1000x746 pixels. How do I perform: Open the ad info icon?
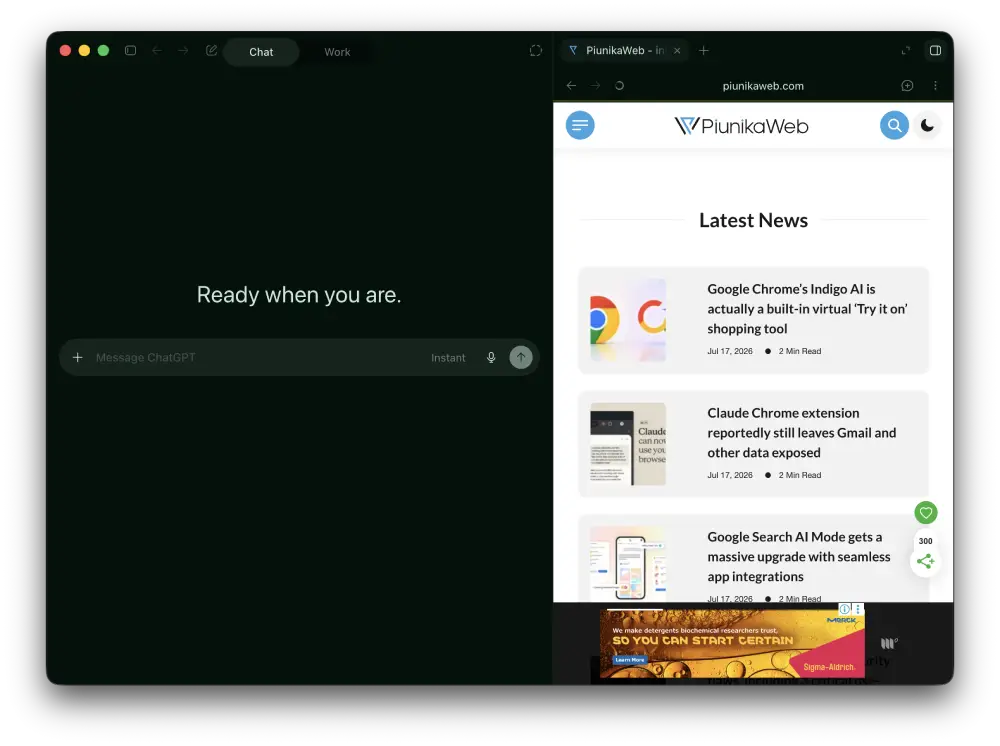point(844,609)
